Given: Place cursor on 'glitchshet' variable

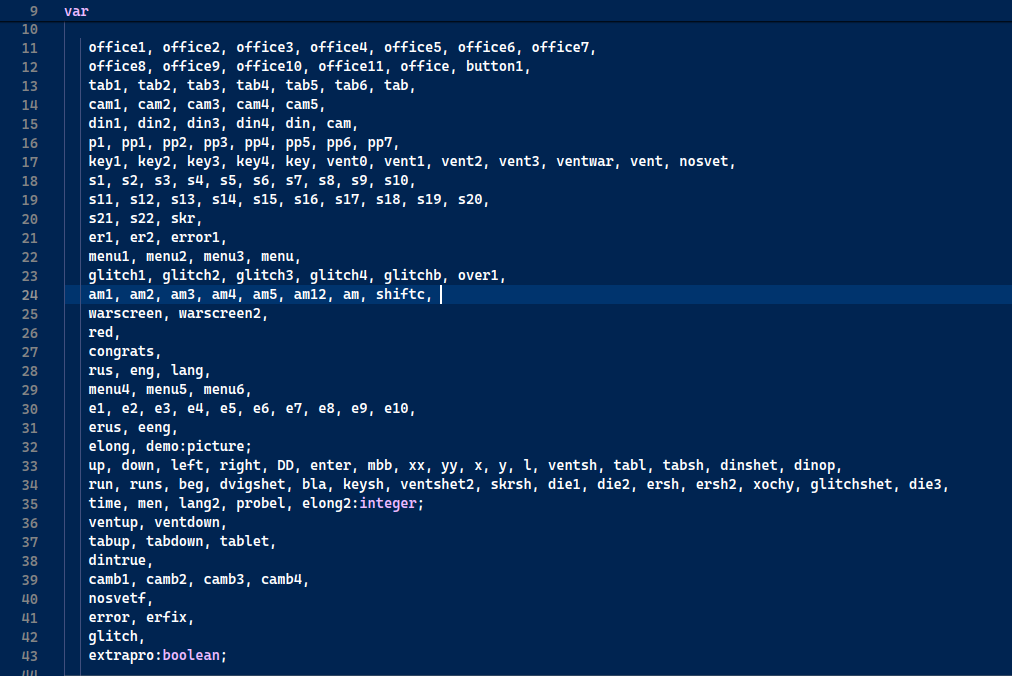Looking at the screenshot, I should click(850, 485).
